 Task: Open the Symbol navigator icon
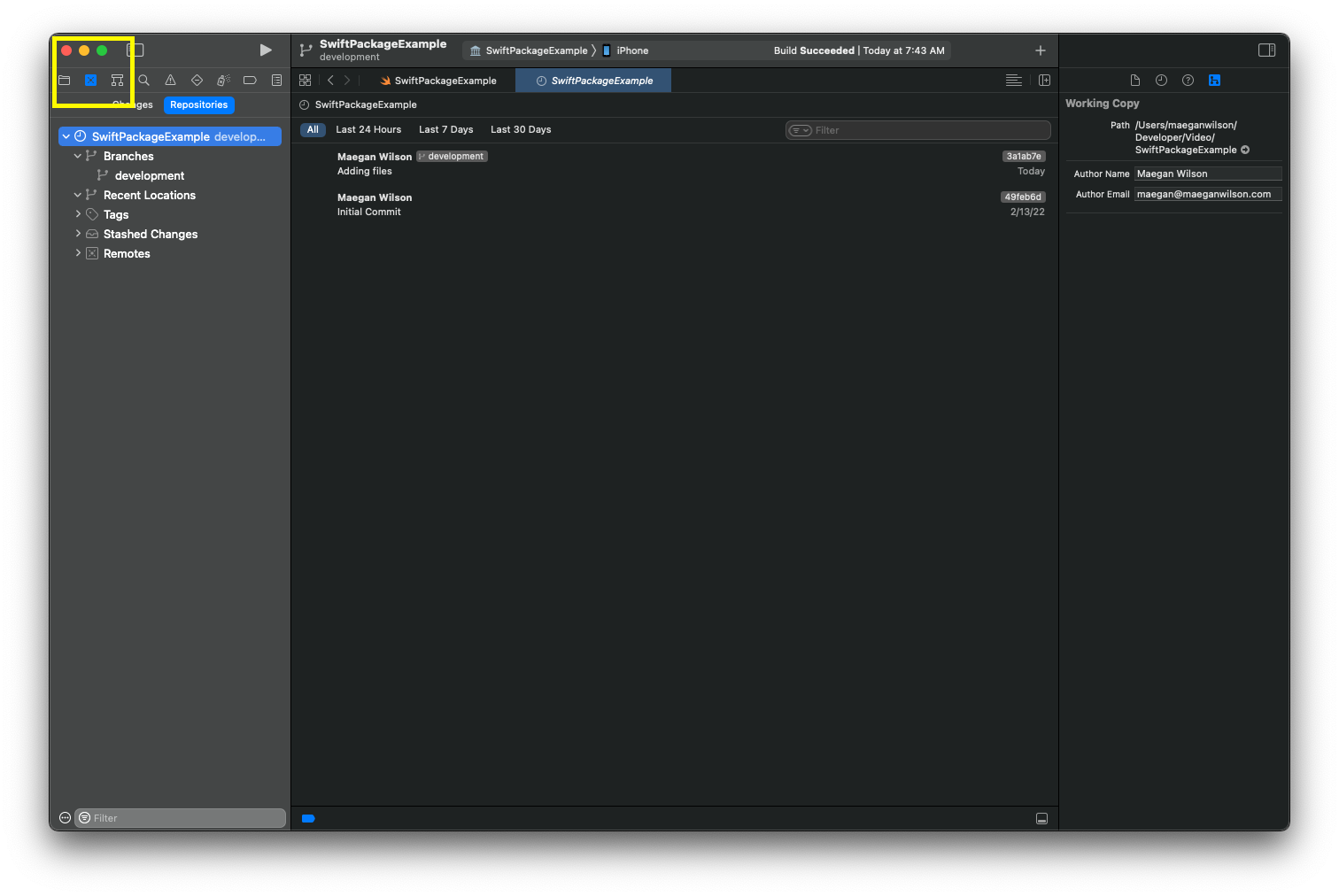tap(117, 81)
